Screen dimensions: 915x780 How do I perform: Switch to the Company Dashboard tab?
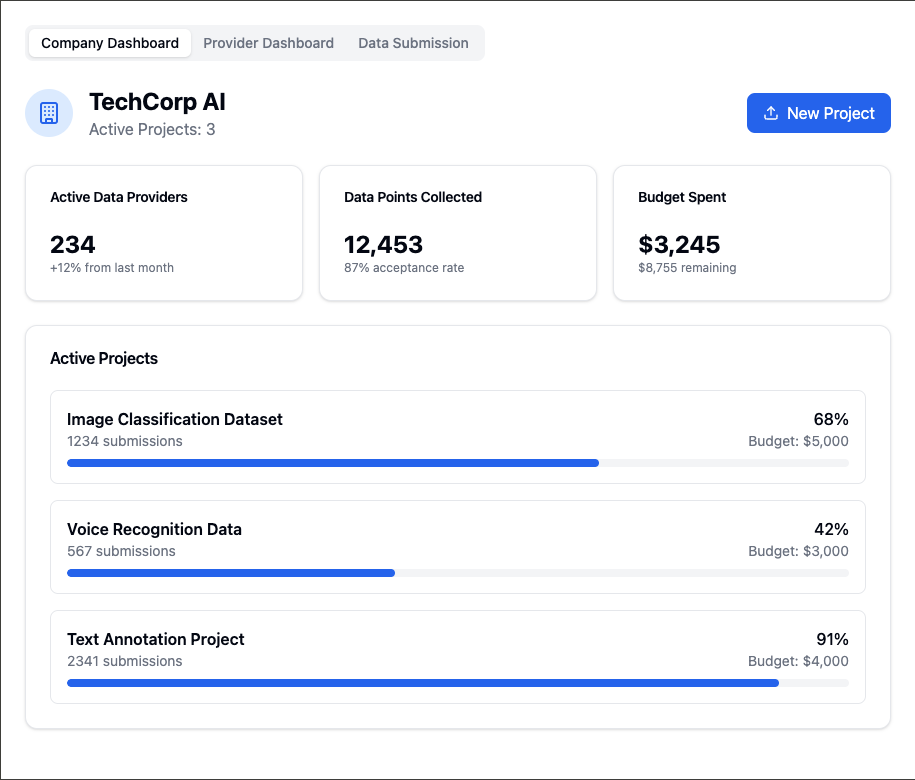pos(110,43)
